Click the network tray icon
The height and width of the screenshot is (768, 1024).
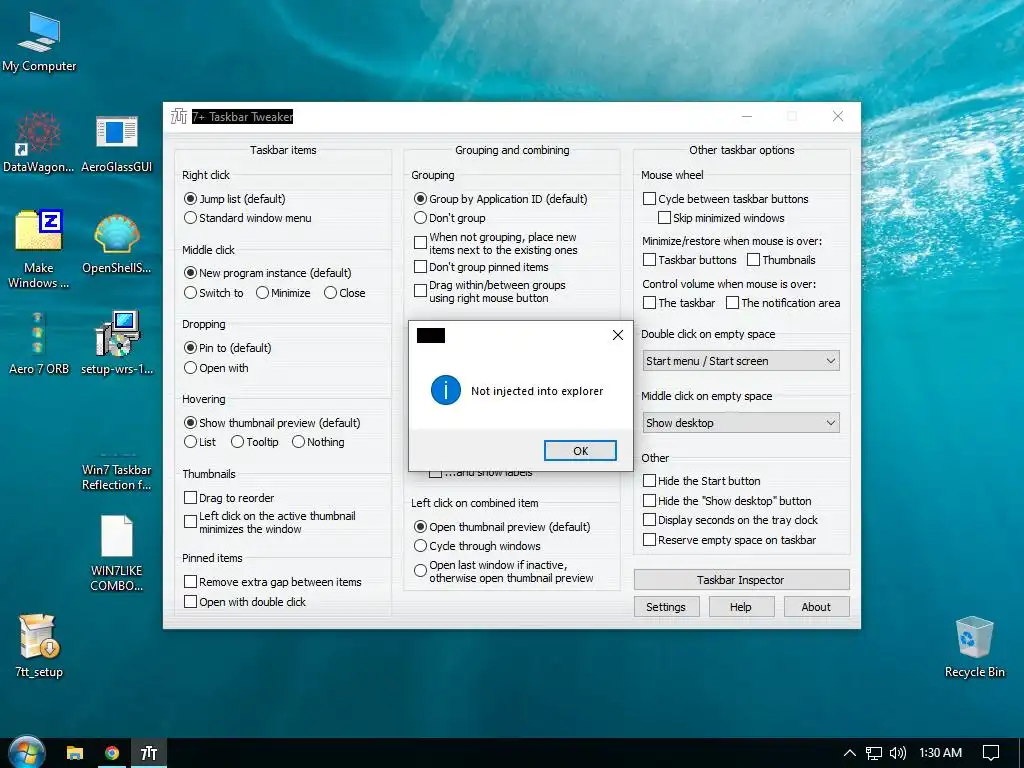[873, 753]
